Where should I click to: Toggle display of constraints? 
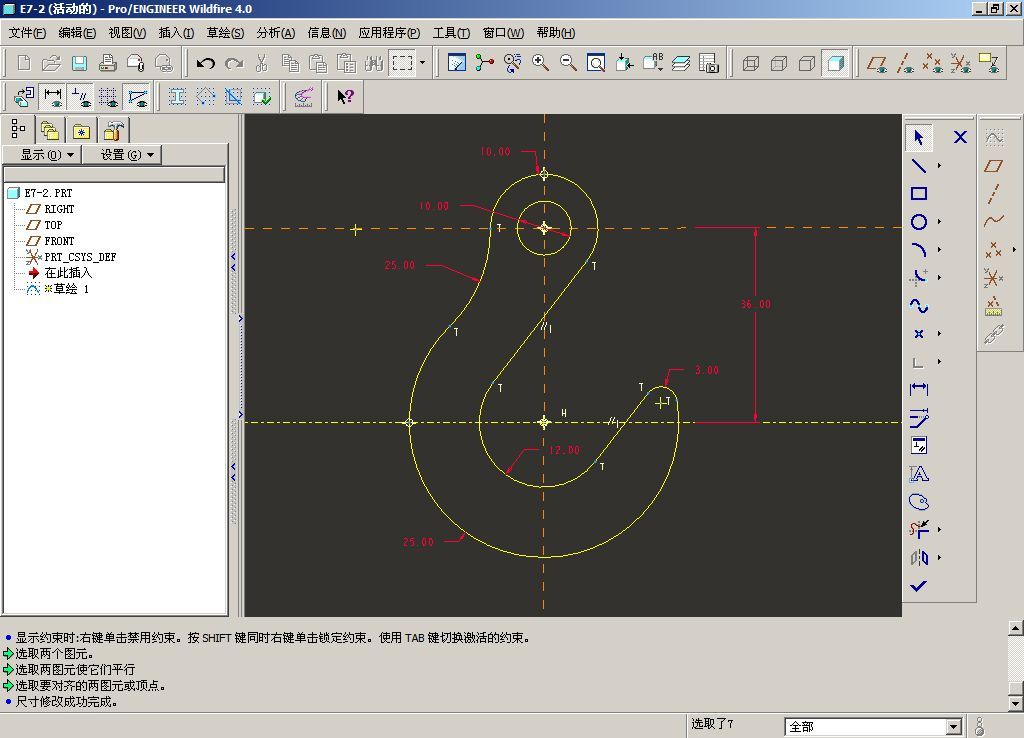pos(81,97)
